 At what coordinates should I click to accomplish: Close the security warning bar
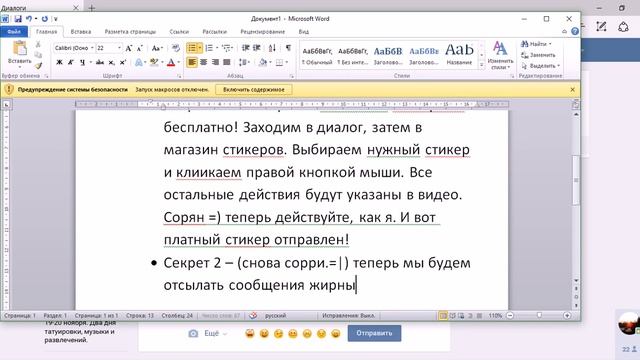[572, 89]
